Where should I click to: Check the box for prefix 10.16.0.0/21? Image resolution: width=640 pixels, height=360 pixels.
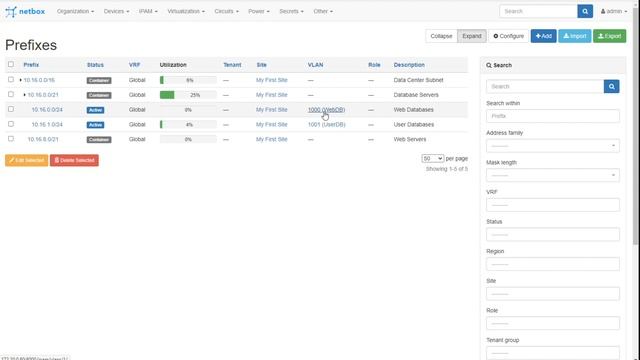(x=11, y=94)
